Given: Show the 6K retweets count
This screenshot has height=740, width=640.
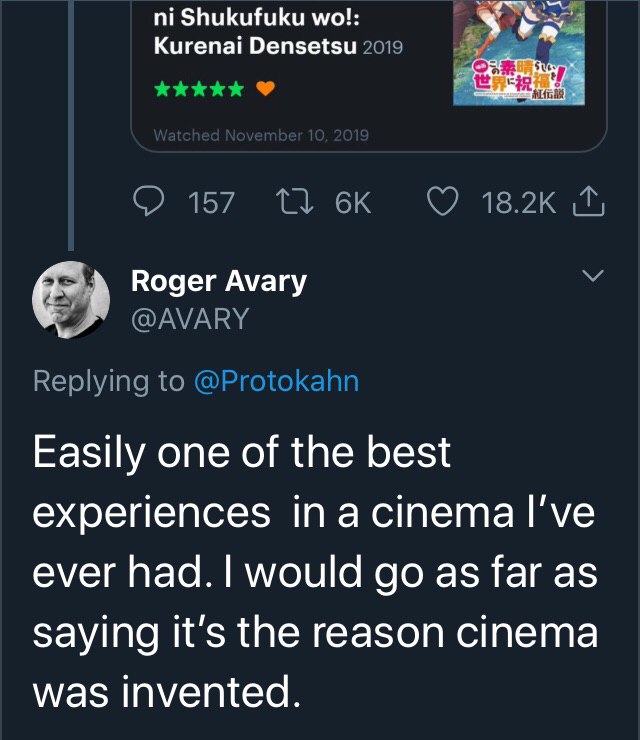Looking at the screenshot, I should click(352, 203).
